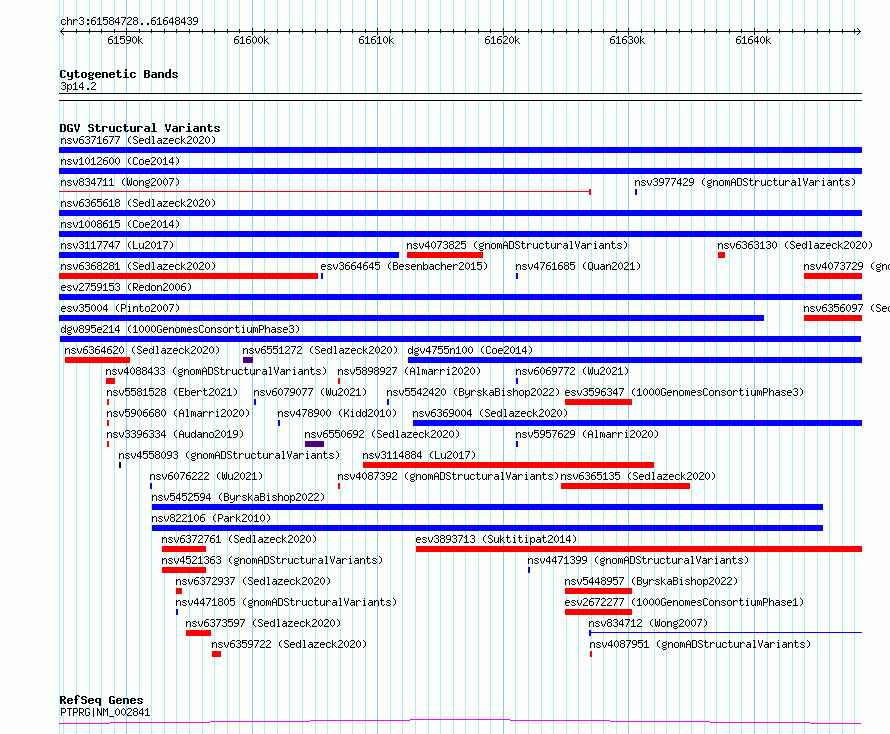The image size is (890, 734).
Task: Open nsv822106 (Park2010) variant
Action: tap(211, 518)
